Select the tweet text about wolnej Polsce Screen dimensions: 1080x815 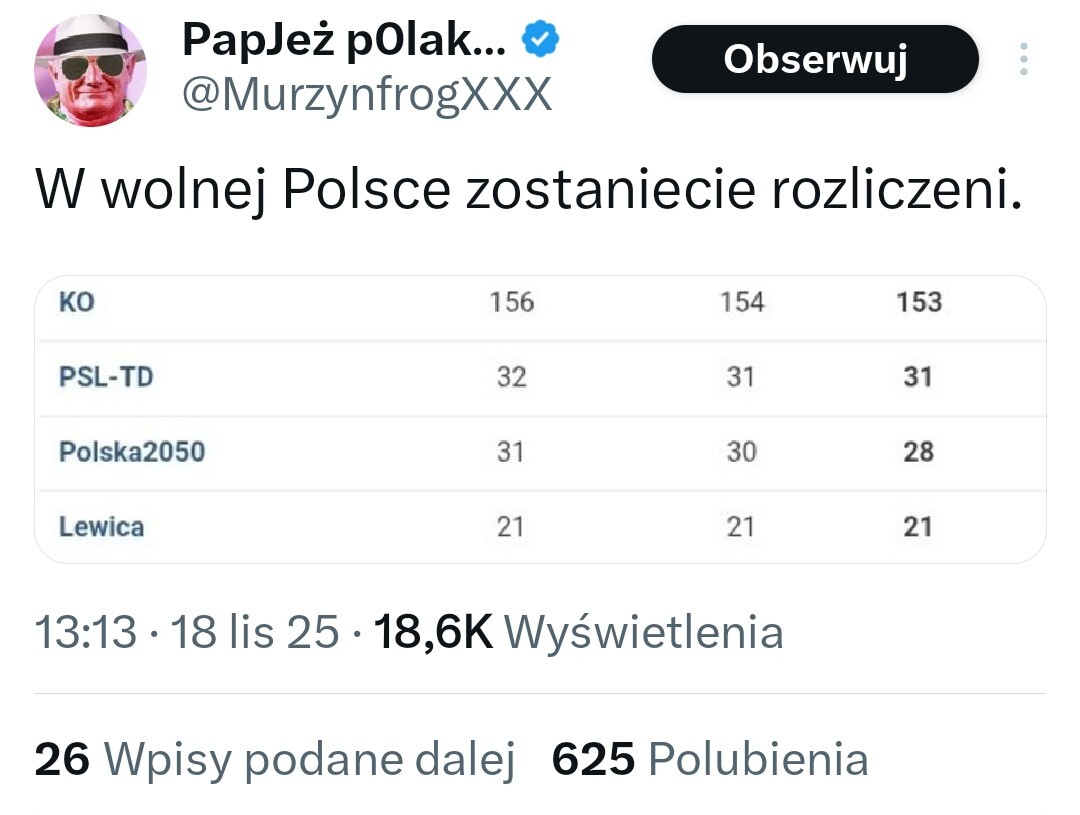[530, 190]
